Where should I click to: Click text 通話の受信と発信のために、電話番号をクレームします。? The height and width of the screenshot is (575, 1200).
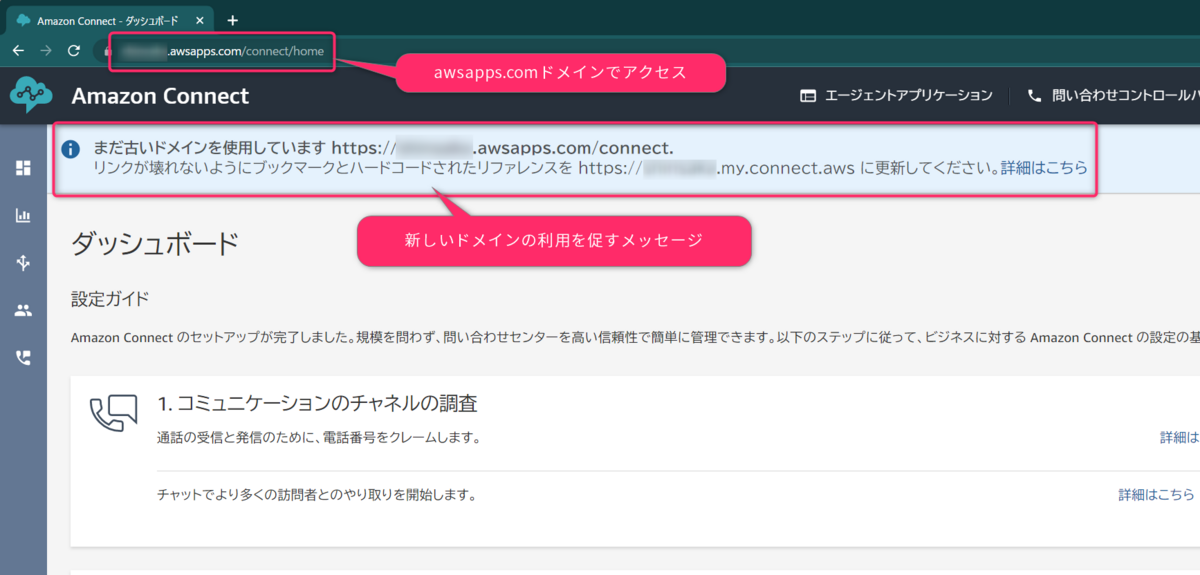(319, 437)
